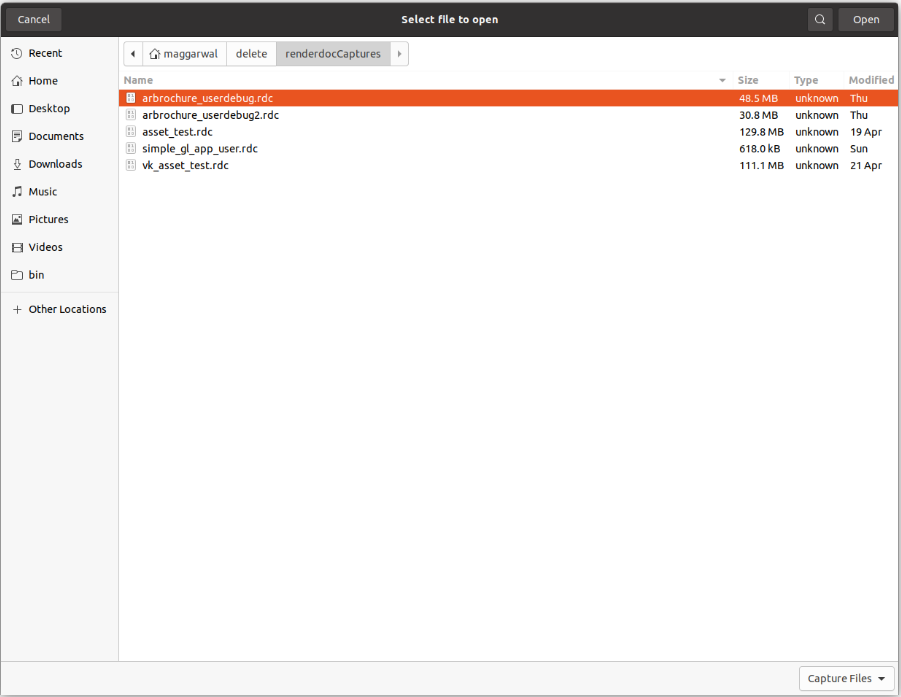Click file icon next to asset_test.rdc

131,132
